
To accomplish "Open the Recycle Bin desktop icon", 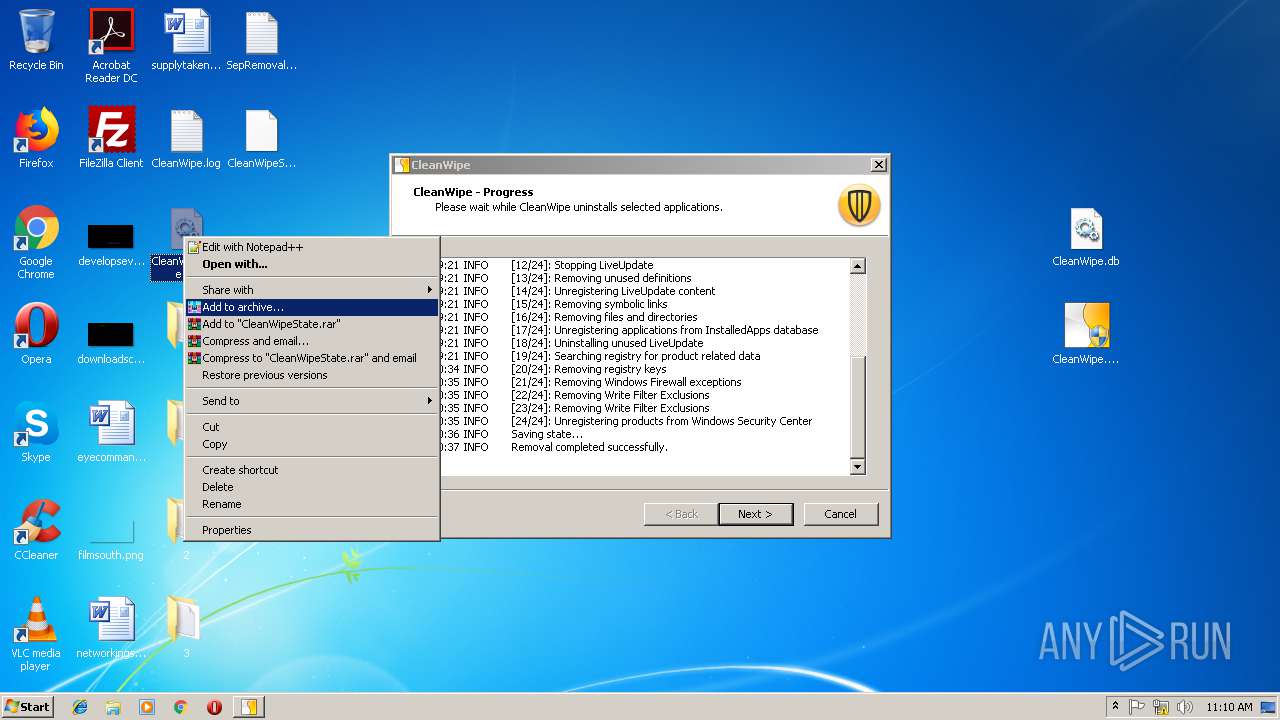I will click(x=36, y=40).
